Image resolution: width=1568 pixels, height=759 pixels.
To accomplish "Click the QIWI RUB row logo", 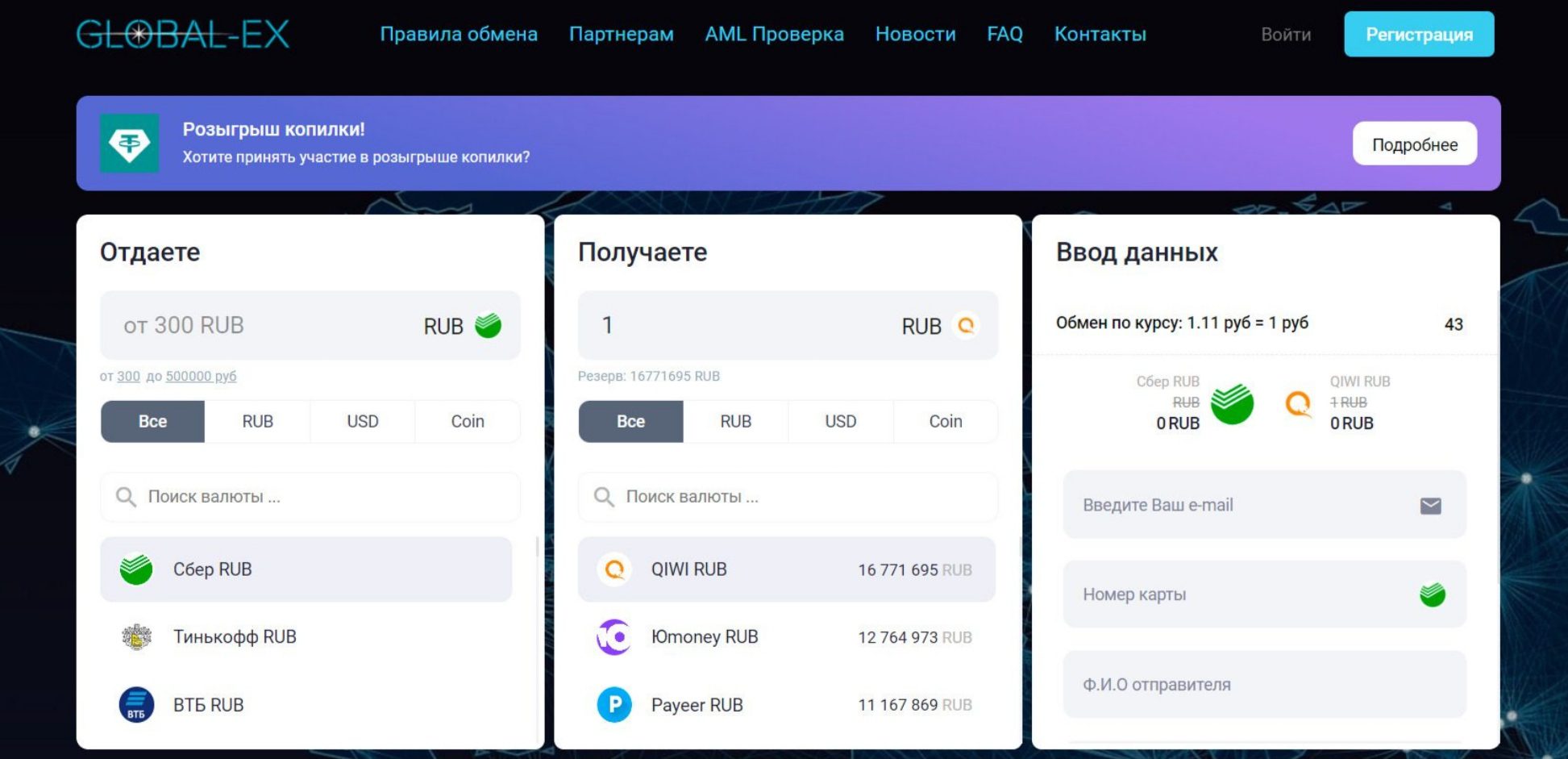I will 614,569.
